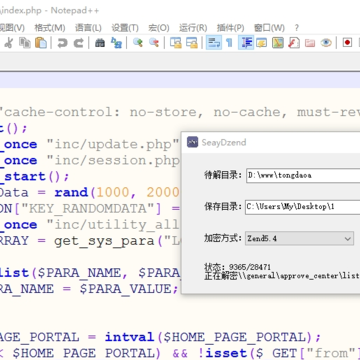Click the Paste clipboard icon
360x360 pixels.
(x=41, y=43)
